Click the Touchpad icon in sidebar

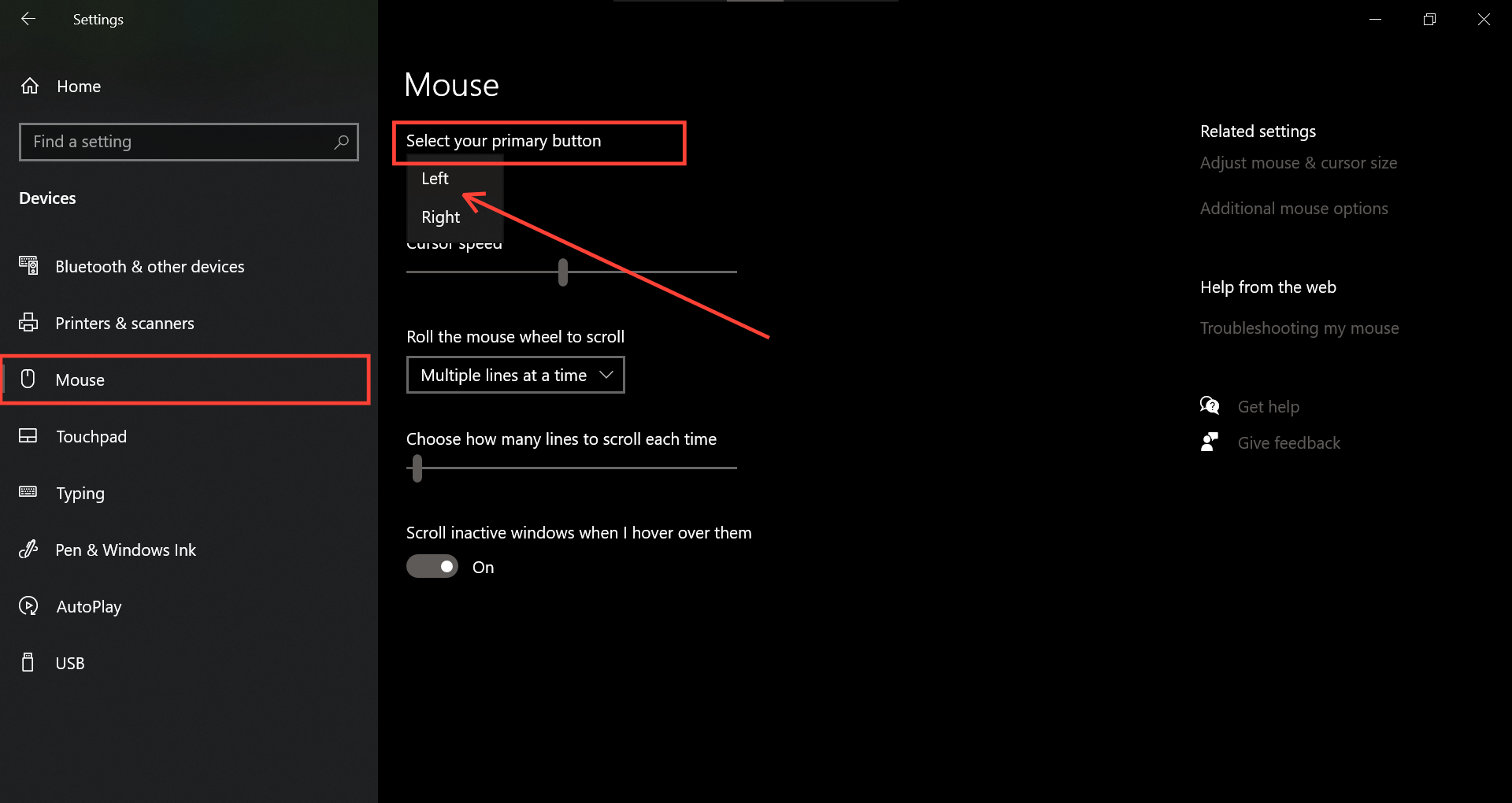[x=28, y=436]
